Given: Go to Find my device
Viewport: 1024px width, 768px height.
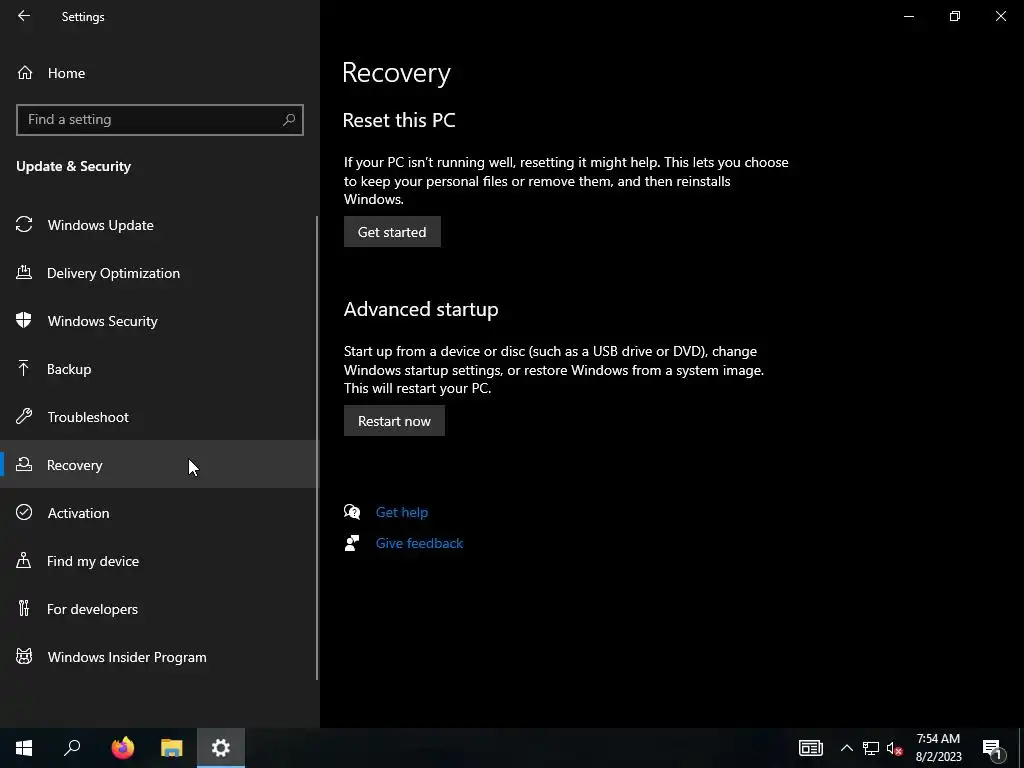Looking at the screenshot, I should coord(159,561).
